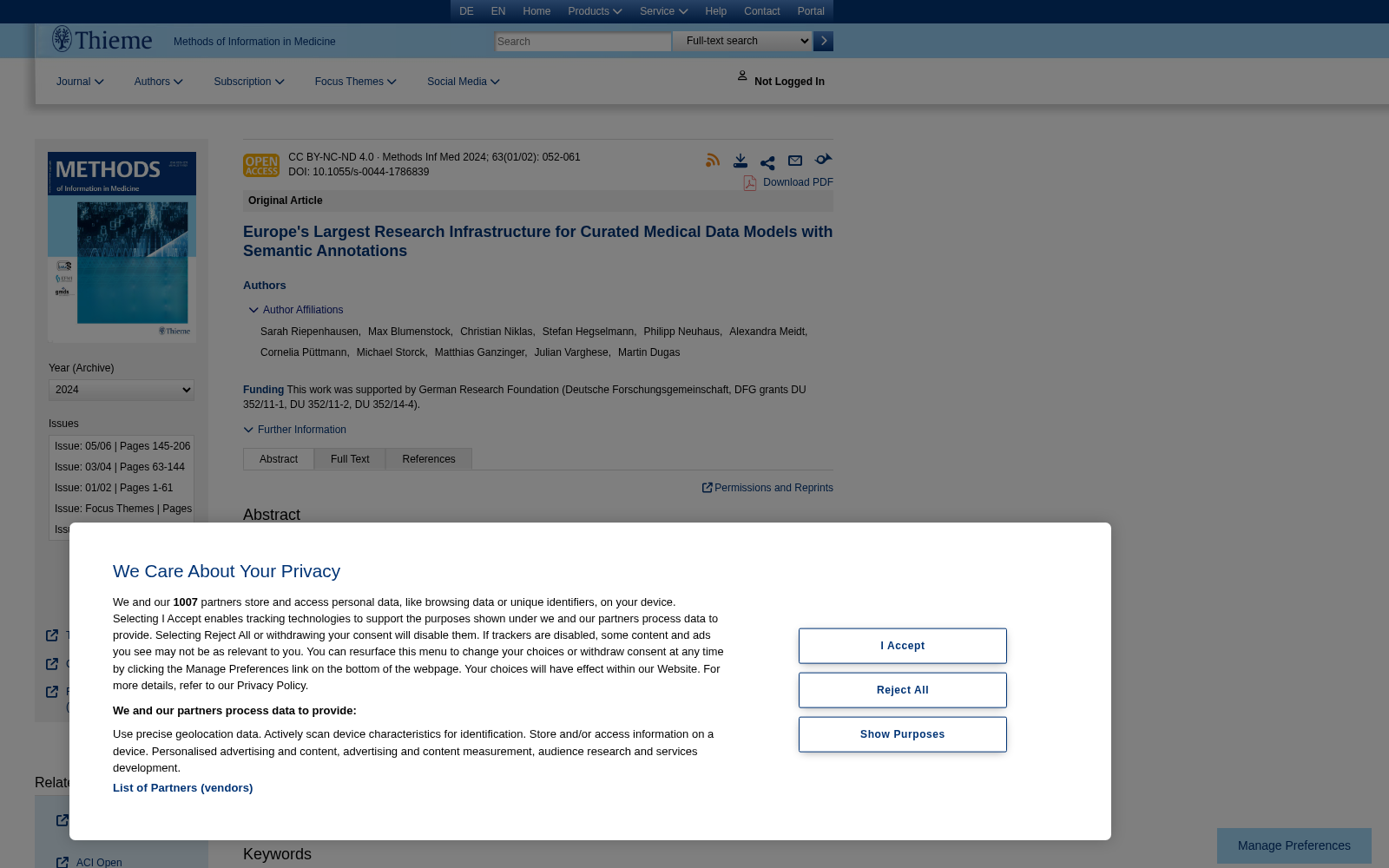
Task: Switch to the Full Text tab
Action: tap(350, 459)
